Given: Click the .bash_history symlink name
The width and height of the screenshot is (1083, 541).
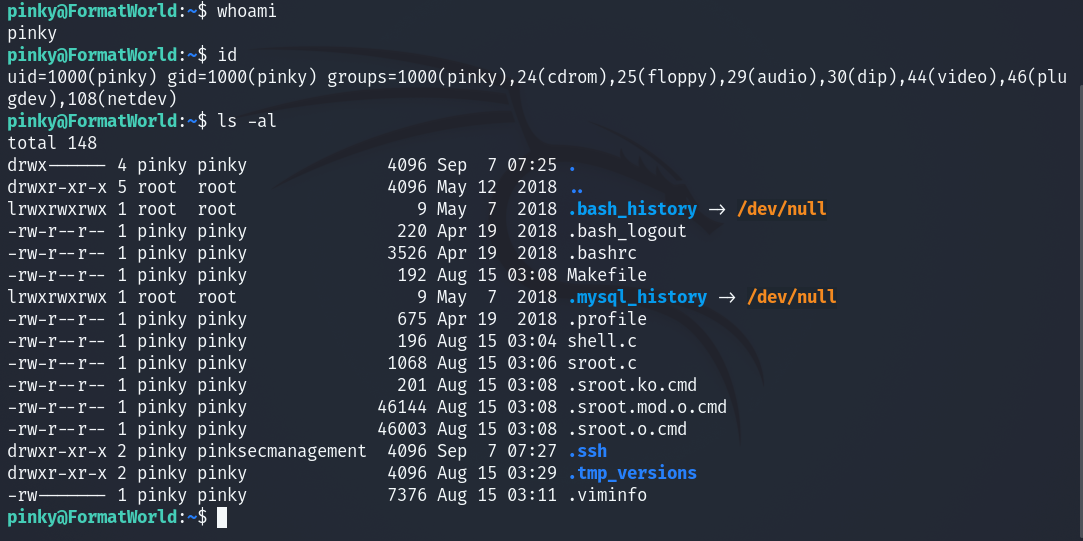Looking at the screenshot, I should tap(631, 209).
